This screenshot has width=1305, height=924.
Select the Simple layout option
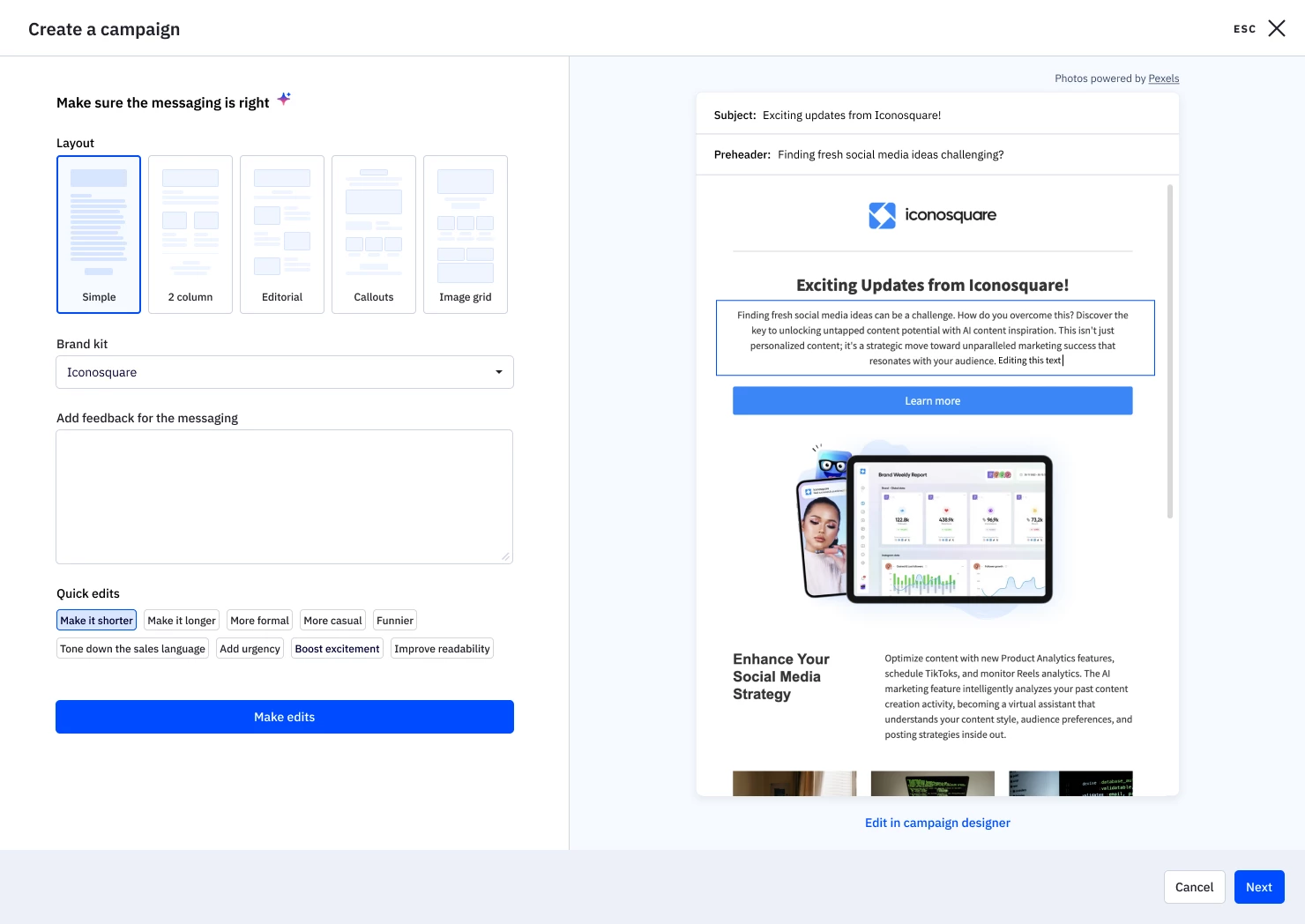pyautogui.click(x=99, y=235)
